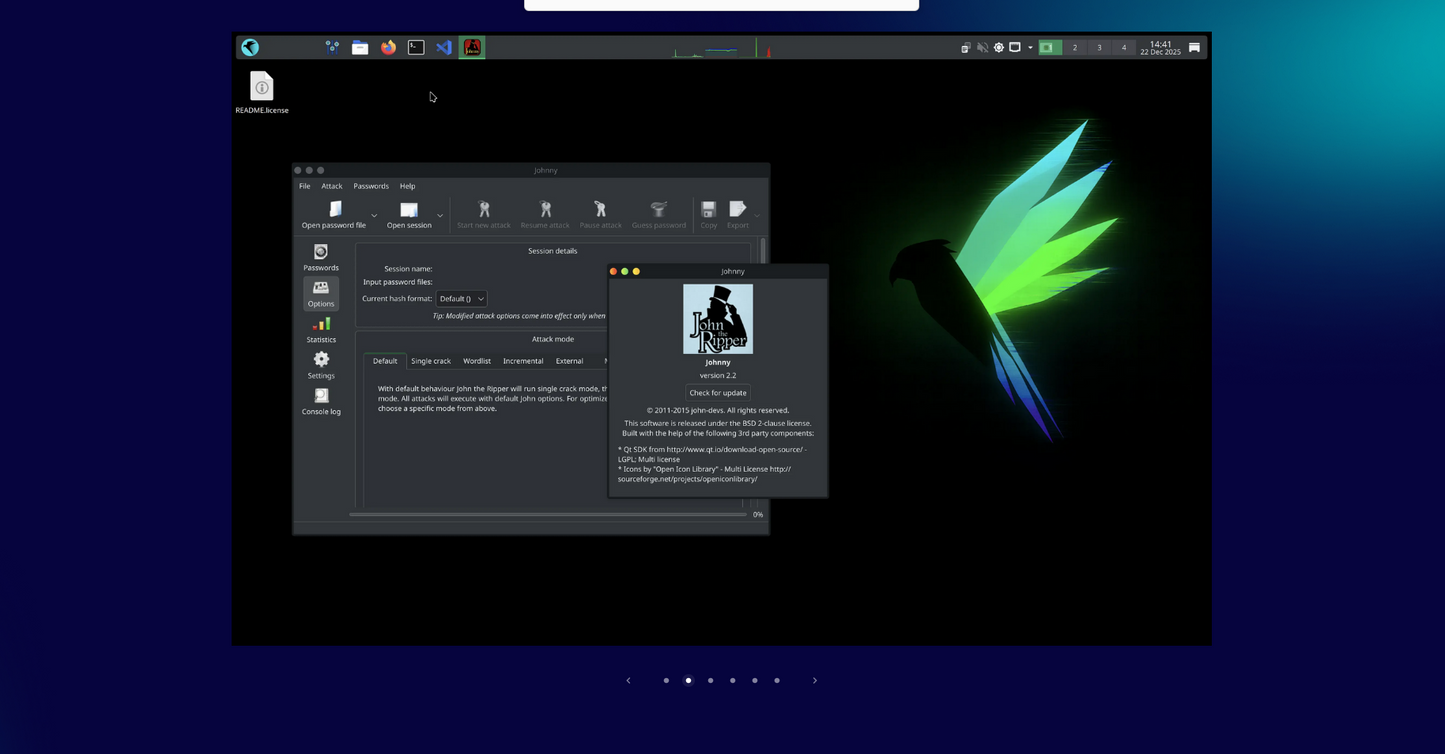The height and width of the screenshot is (754, 1445).
Task: Click the John the Ripper logo
Action: pyautogui.click(x=718, y=319)
